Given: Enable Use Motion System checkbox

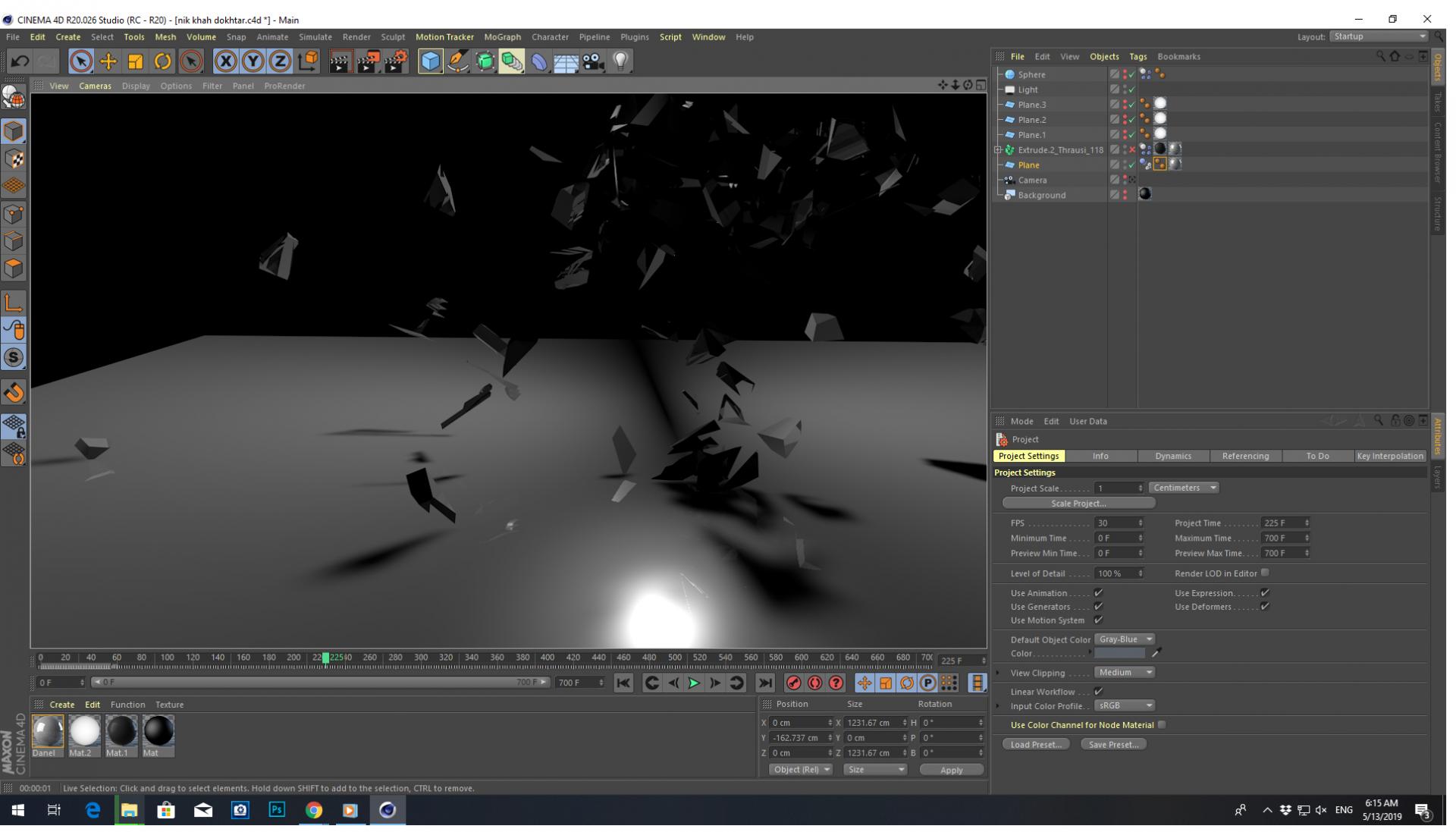Looking at the screenshot, I should [1099, 620].
